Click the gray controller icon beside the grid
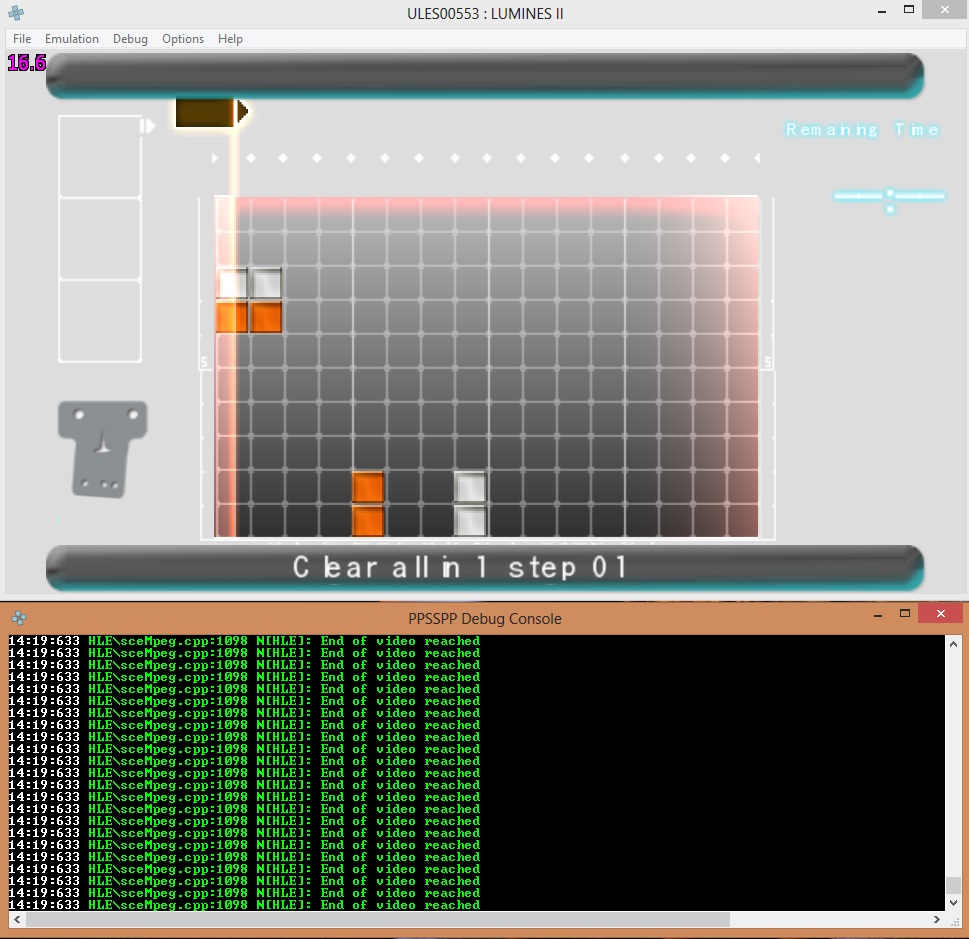Viewport: 969px width, 939px height. pos(103,448)
